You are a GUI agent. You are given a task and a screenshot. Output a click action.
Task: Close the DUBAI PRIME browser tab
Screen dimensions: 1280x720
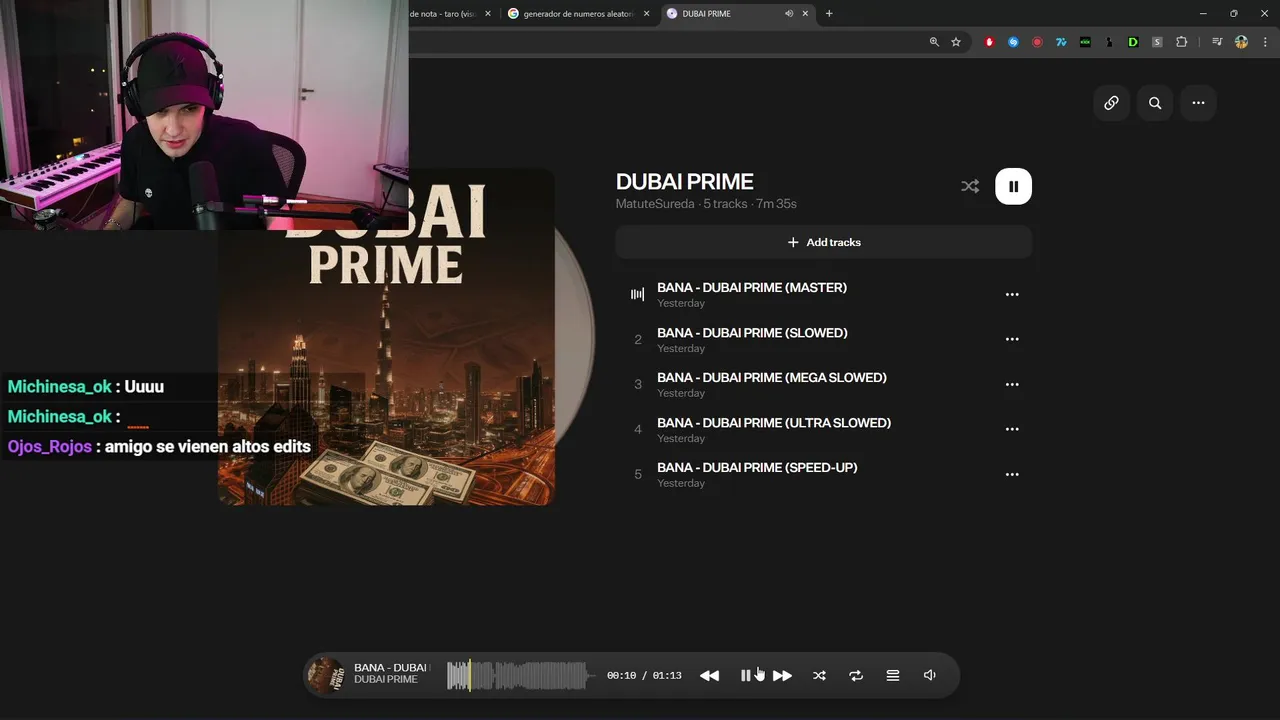pos(806,14)
